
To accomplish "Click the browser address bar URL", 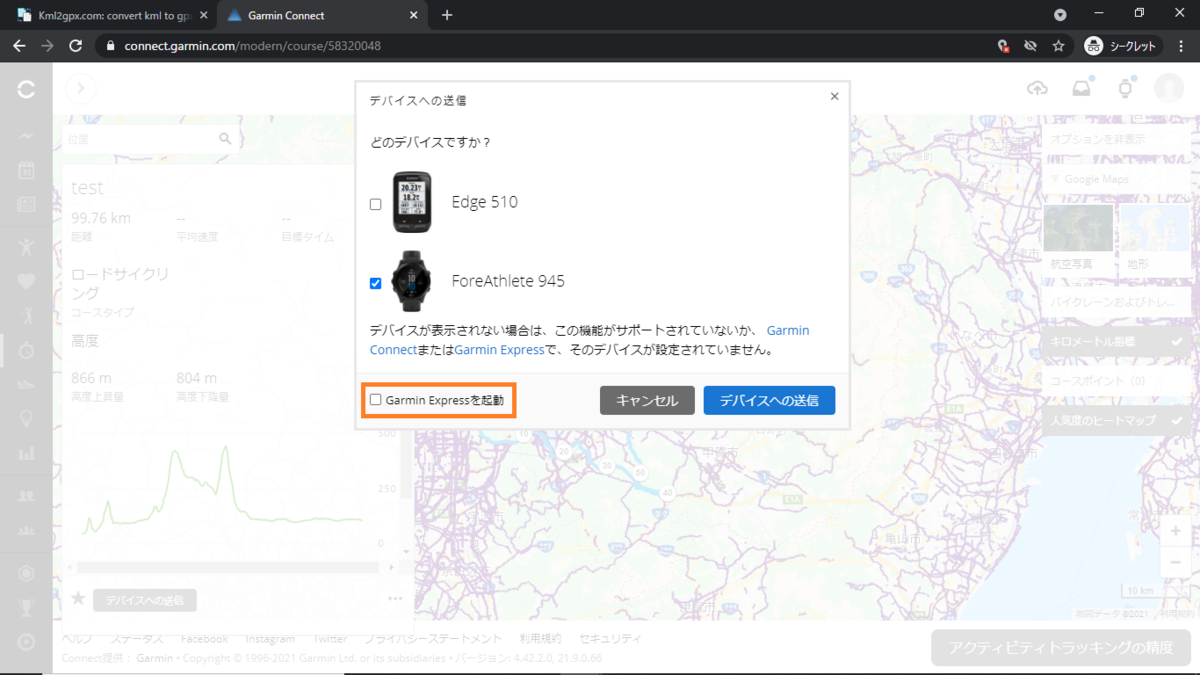I will (x=252, y=46).
